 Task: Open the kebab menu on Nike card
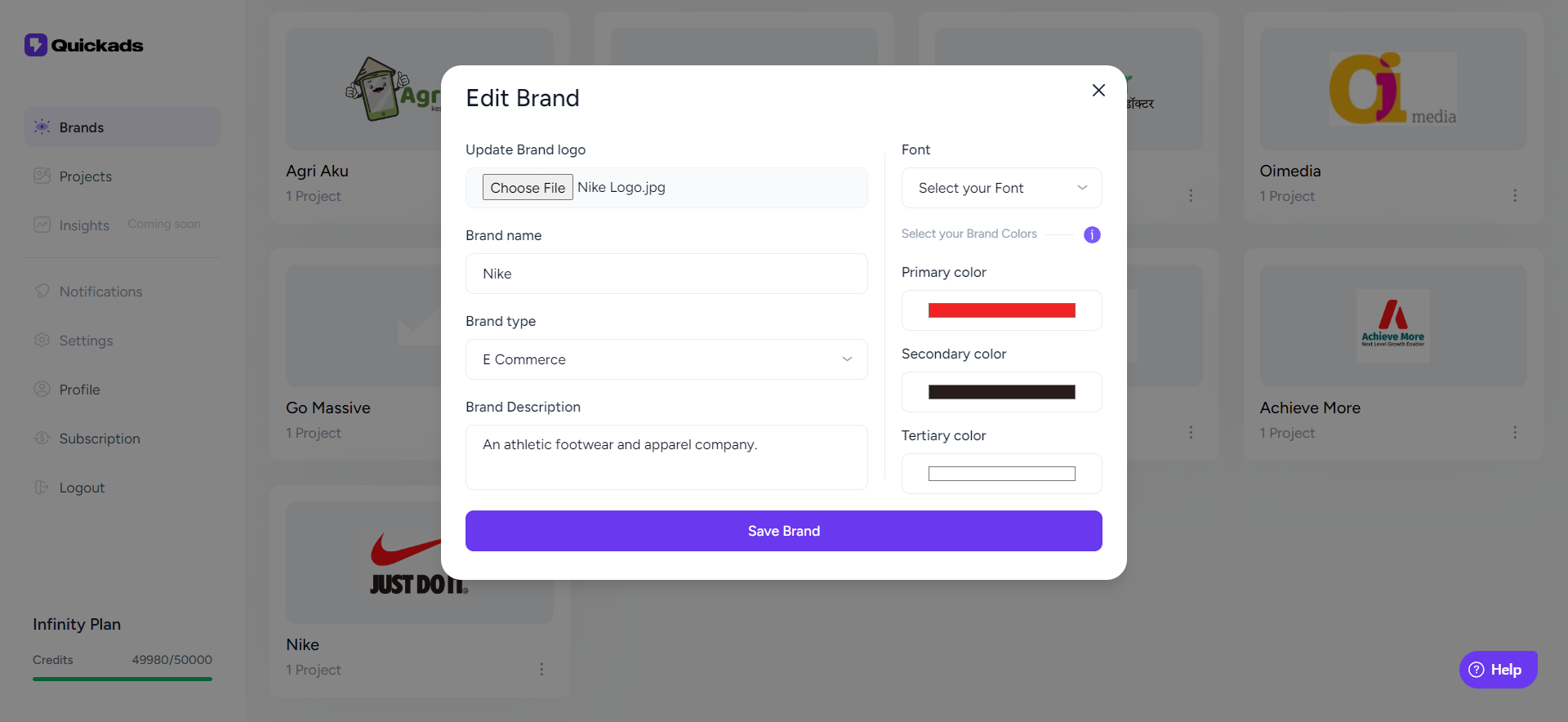click(x=541, y=669)
